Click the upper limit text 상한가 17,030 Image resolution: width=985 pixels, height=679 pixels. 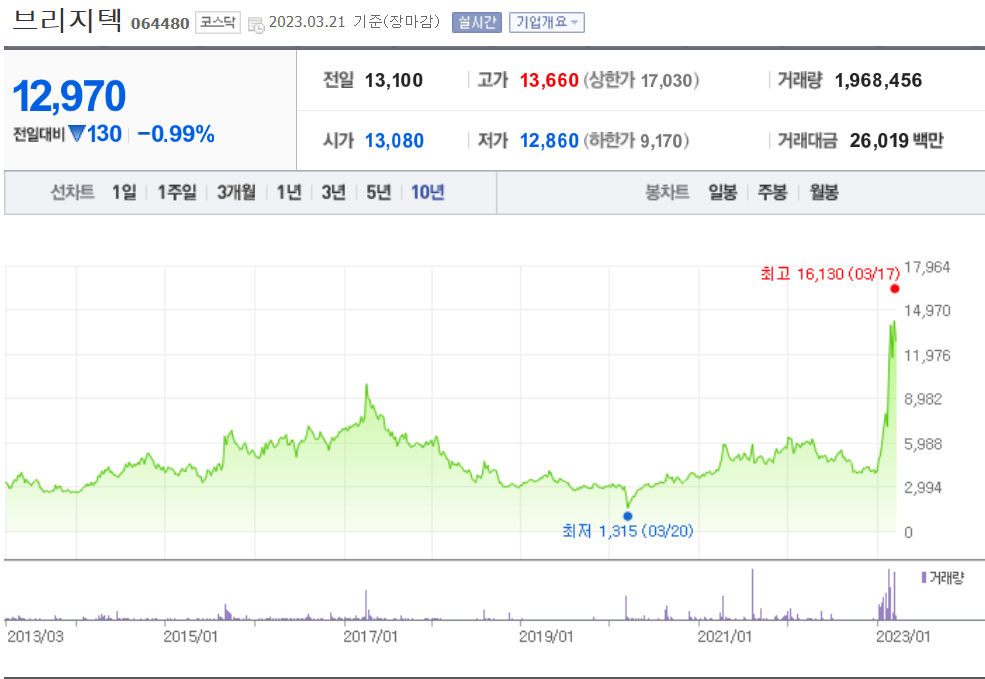tap(641, 80)
